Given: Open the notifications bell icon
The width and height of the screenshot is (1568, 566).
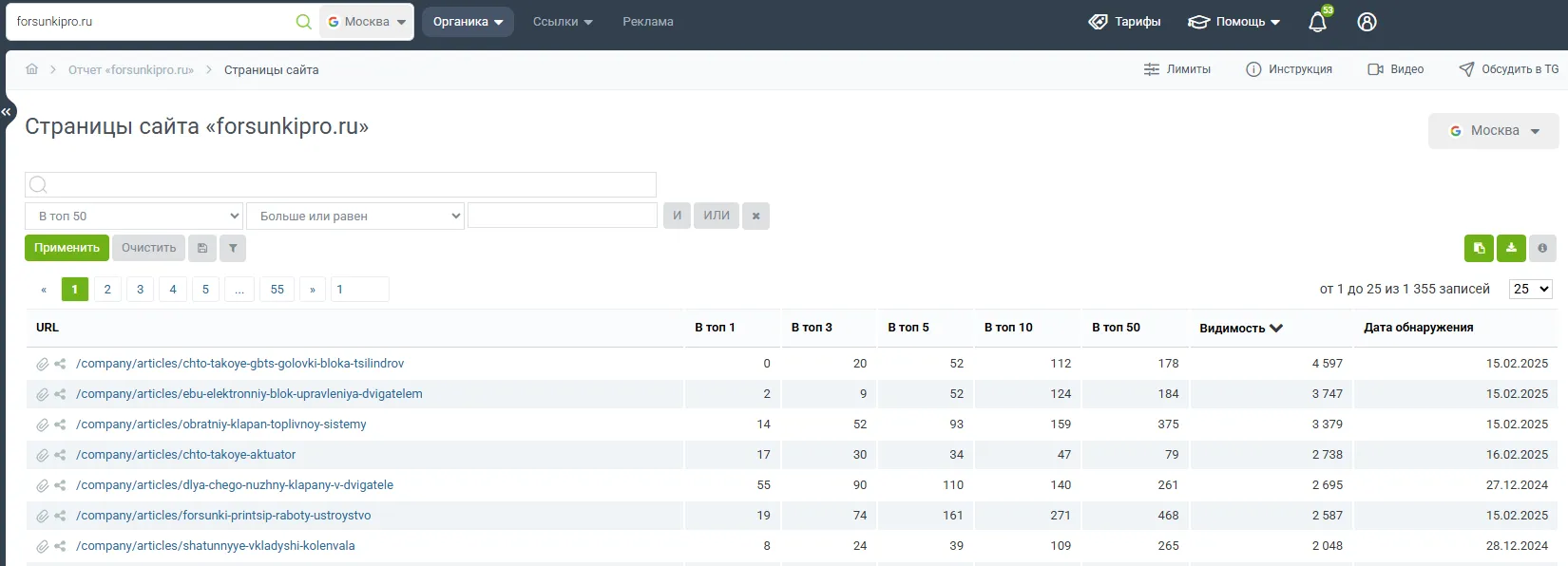Looking at the screenshot, I should coord(1317,22).
